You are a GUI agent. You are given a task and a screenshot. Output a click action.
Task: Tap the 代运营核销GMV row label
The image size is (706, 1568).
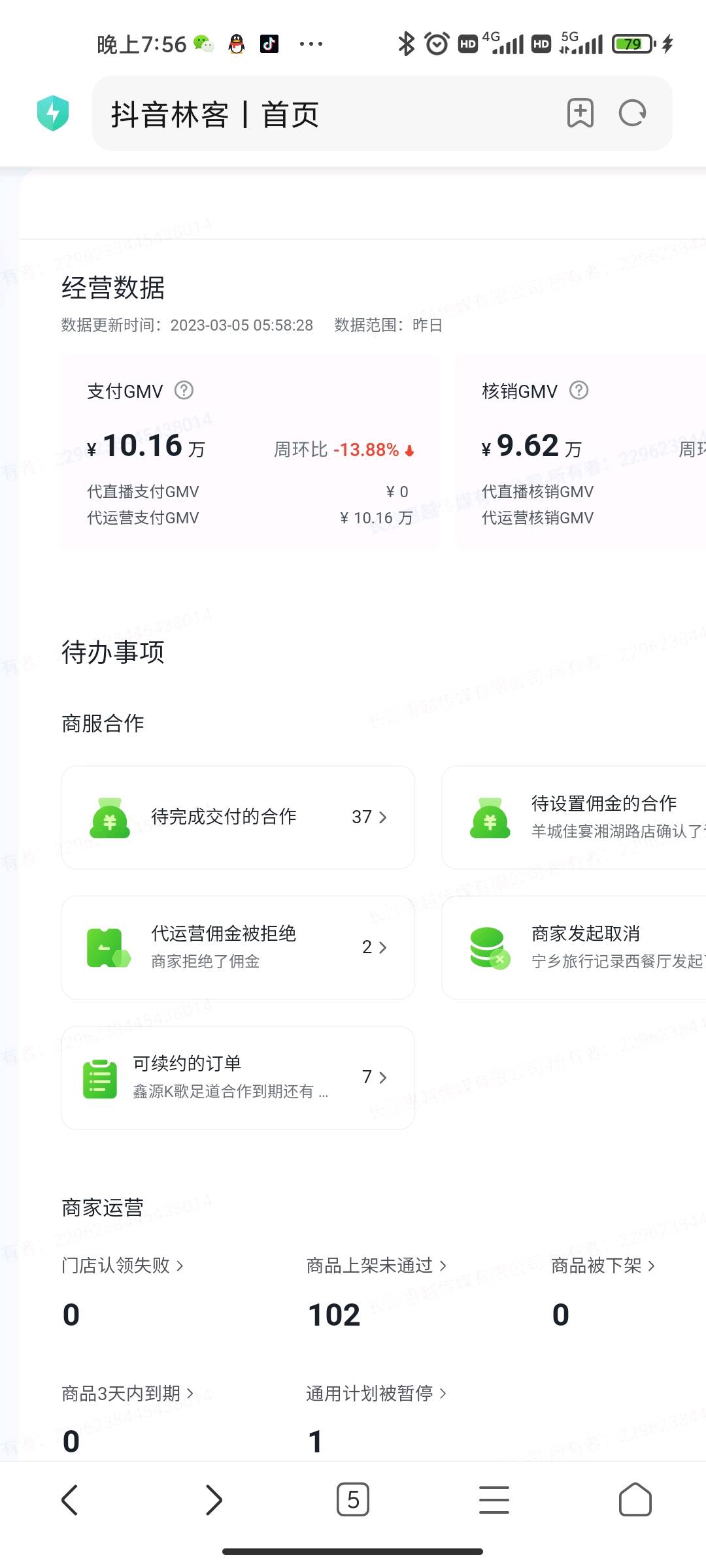[x=538, y=518]
